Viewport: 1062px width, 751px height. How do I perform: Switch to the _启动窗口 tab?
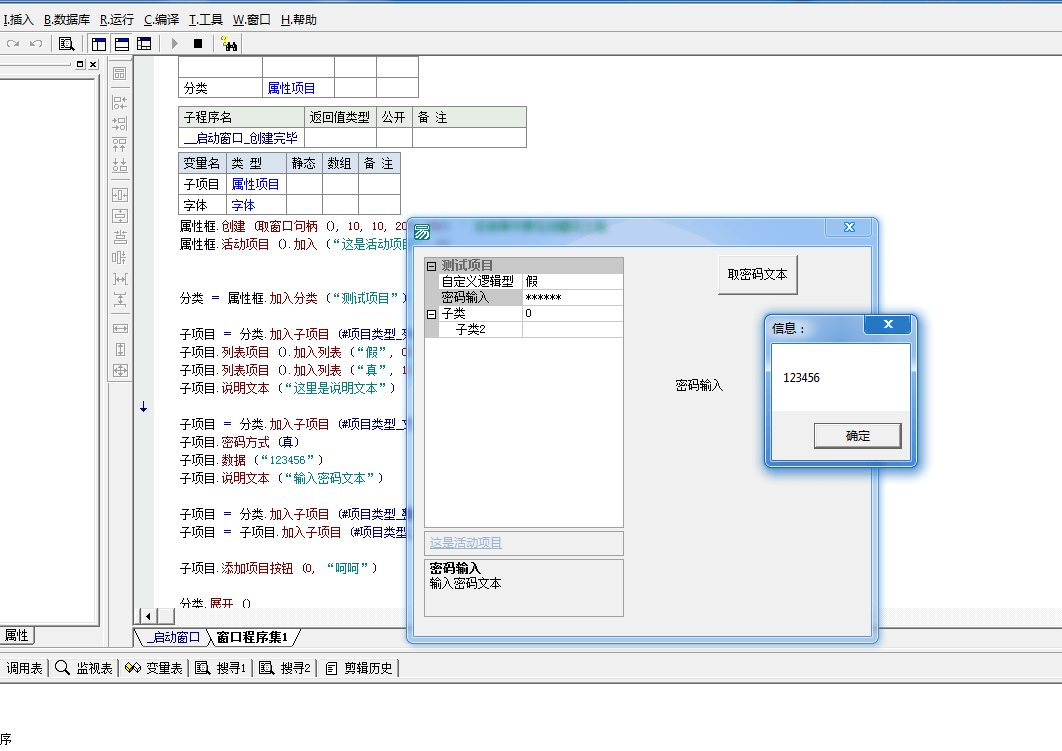172,637
